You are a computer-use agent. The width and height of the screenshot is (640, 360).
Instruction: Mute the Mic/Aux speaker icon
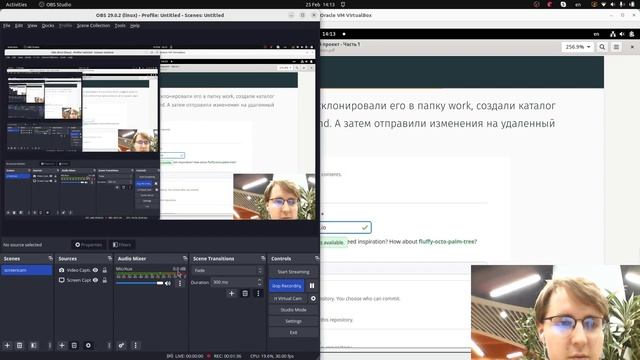(x=168, y=283)
